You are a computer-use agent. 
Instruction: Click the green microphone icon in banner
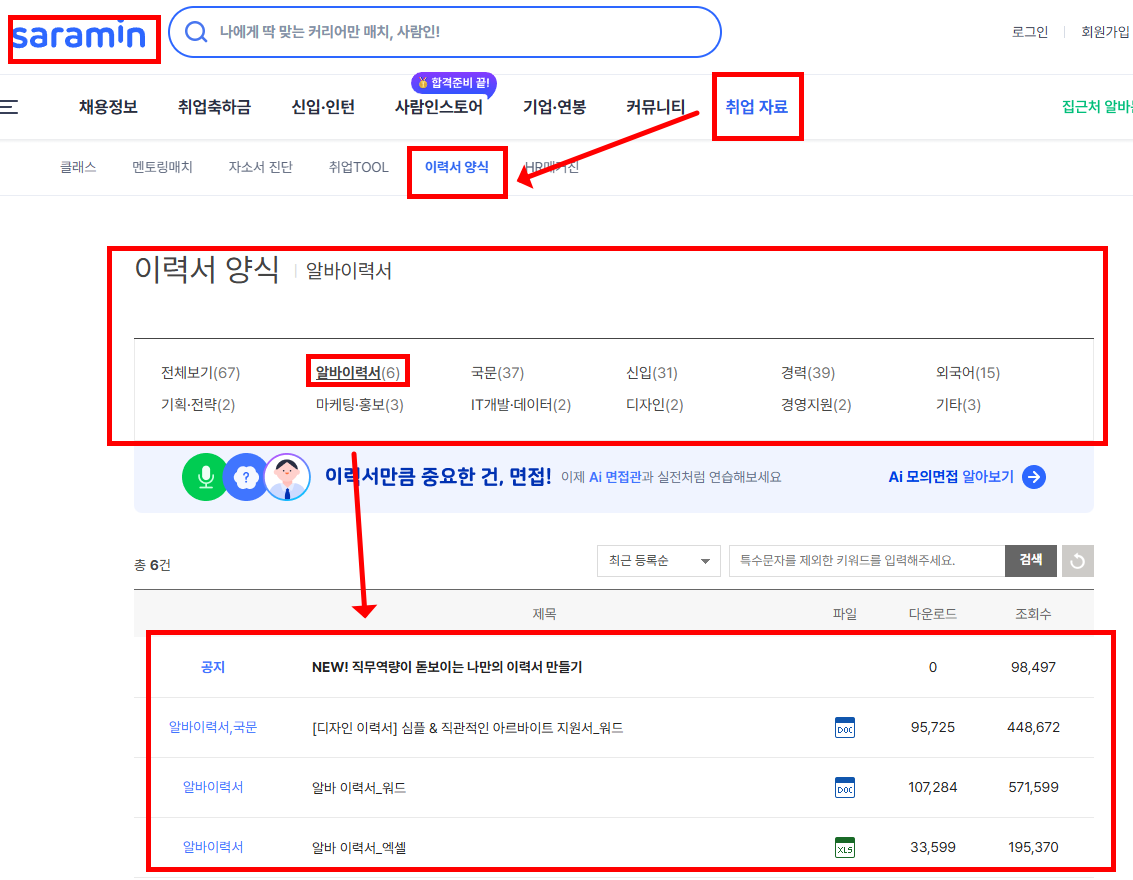coord(205,477)
